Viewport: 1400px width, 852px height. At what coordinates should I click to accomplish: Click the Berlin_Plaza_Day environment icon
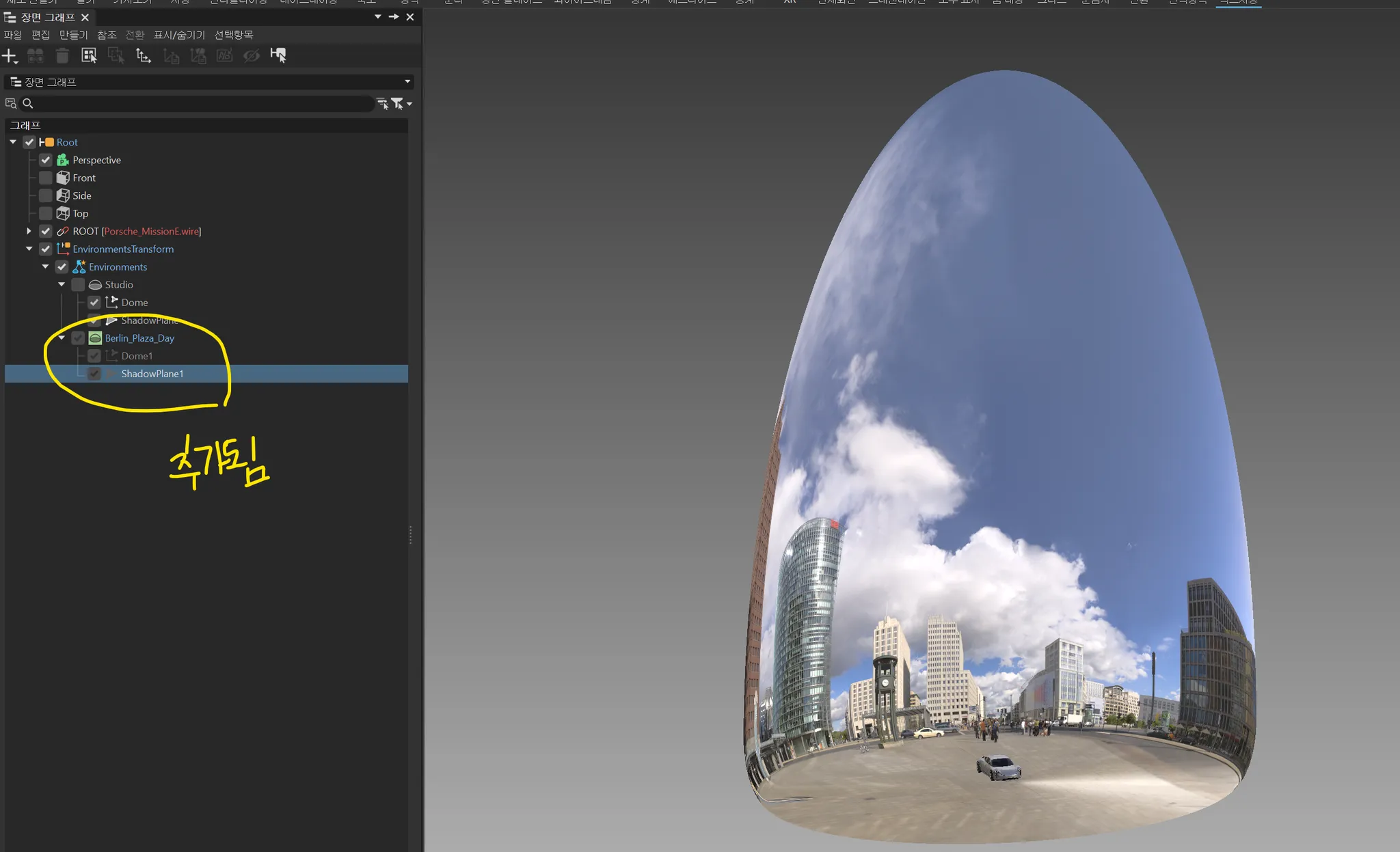tap(96, 338)
